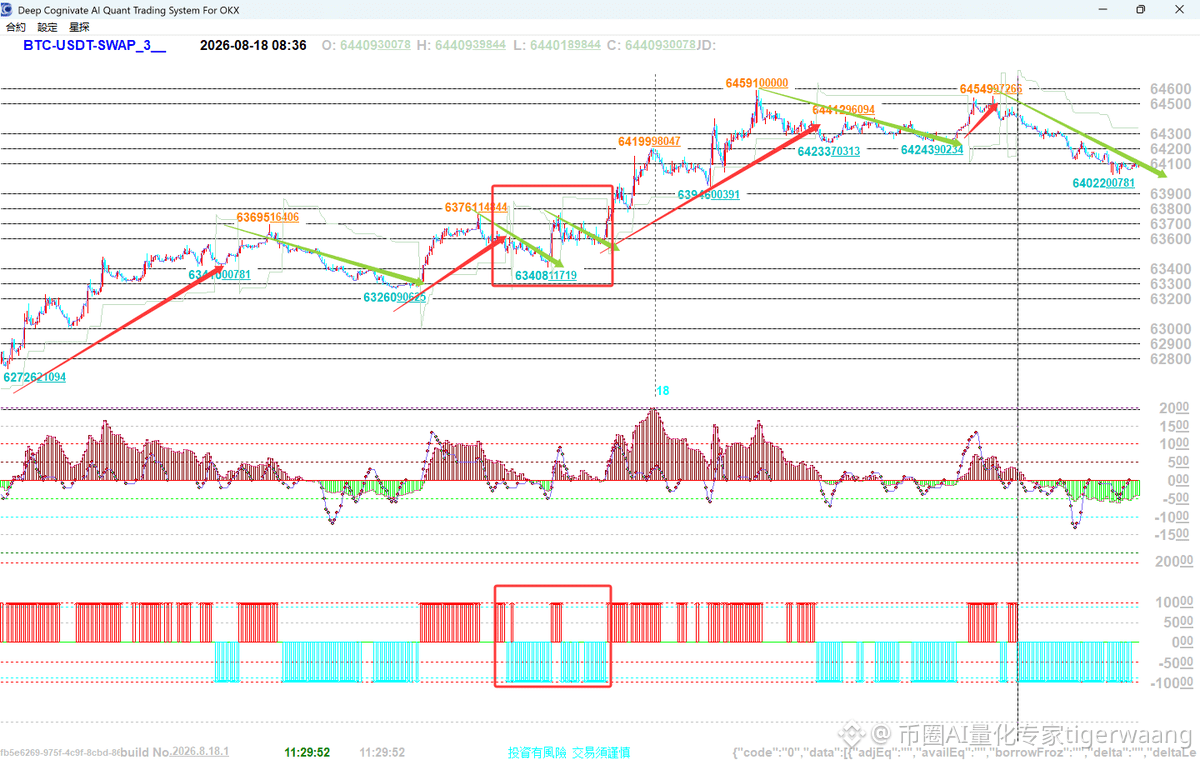Viewport: 1200px width, 760px height.
Task: Click the gray 11:29:52 clock
Action: pos(382,752)
